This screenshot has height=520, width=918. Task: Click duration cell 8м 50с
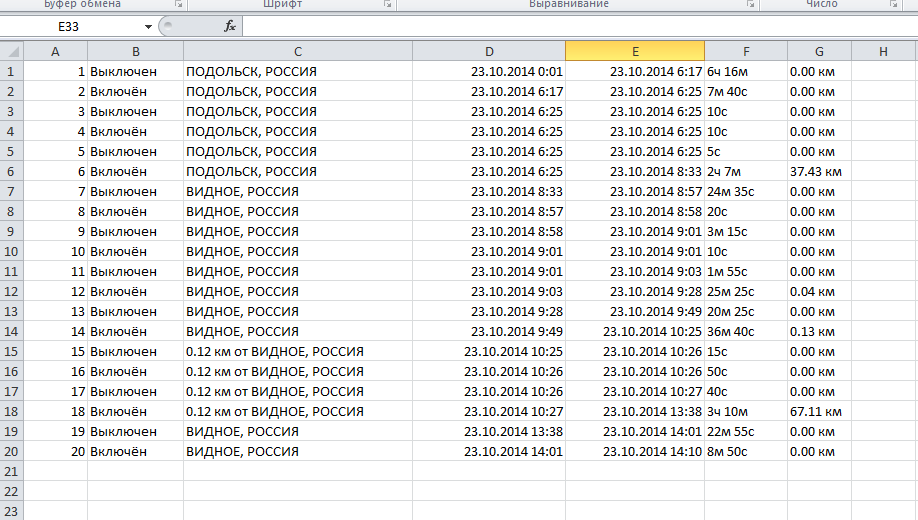point(746,451)
